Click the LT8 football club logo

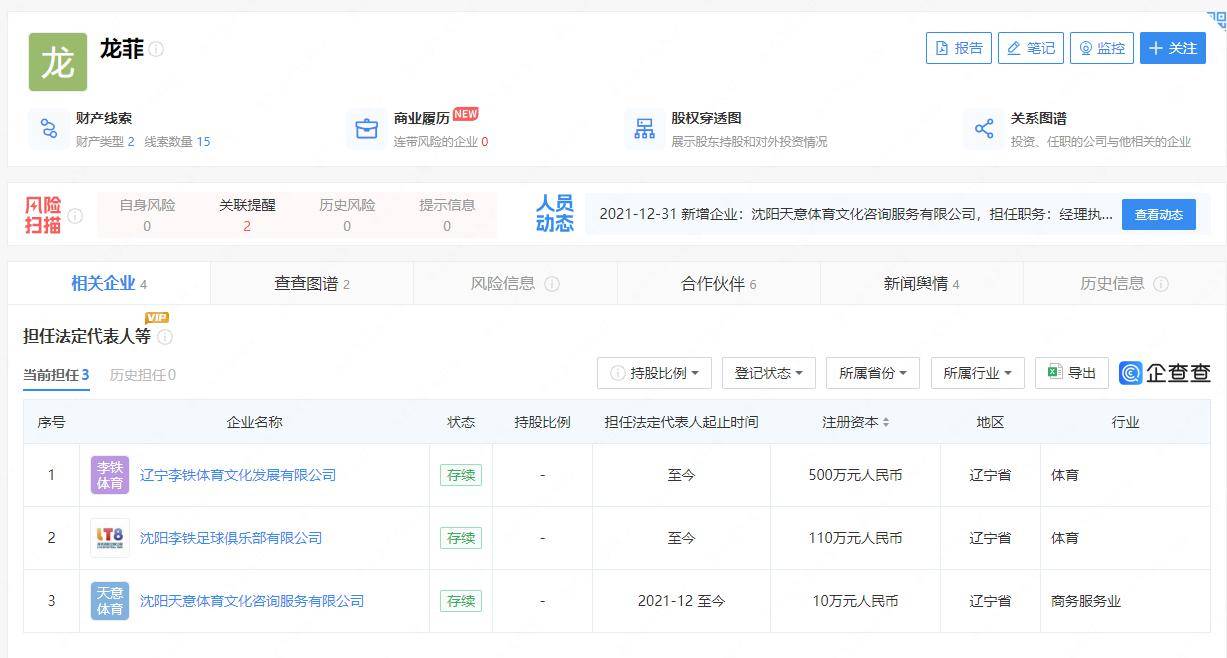tap(110, 538)
